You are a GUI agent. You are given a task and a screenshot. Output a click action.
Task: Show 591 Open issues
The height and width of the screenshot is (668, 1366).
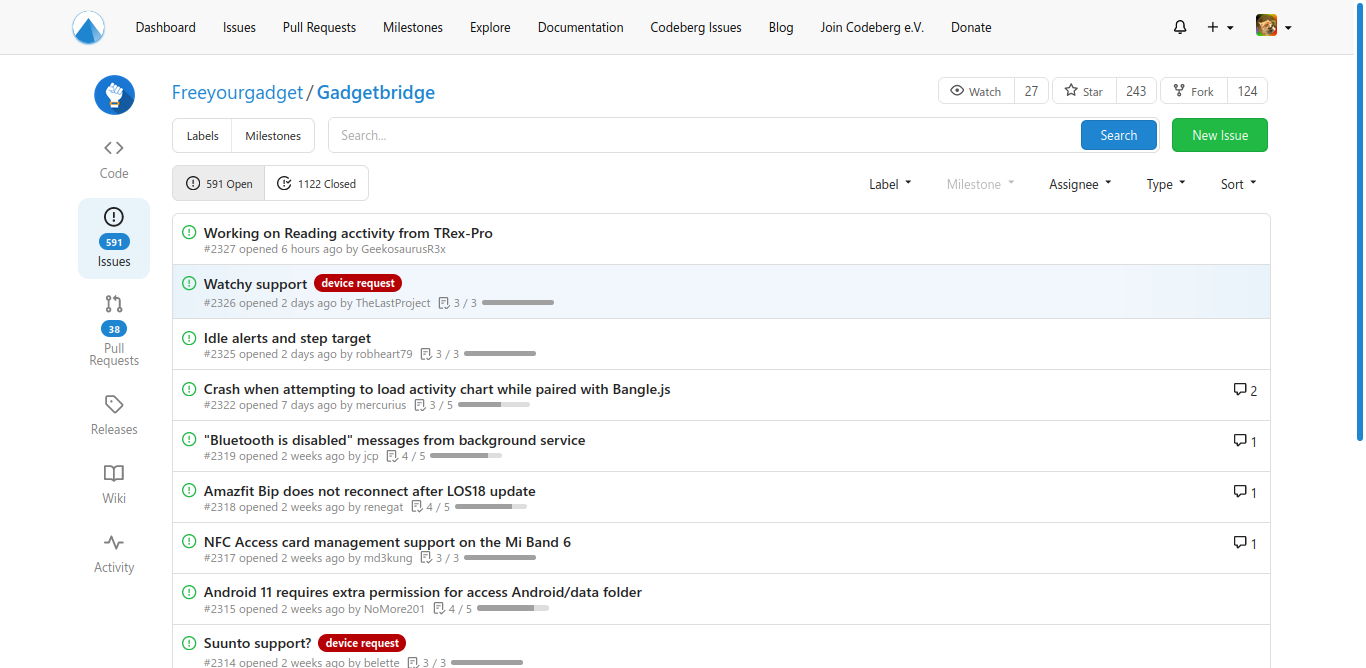[x=219, y=183]
